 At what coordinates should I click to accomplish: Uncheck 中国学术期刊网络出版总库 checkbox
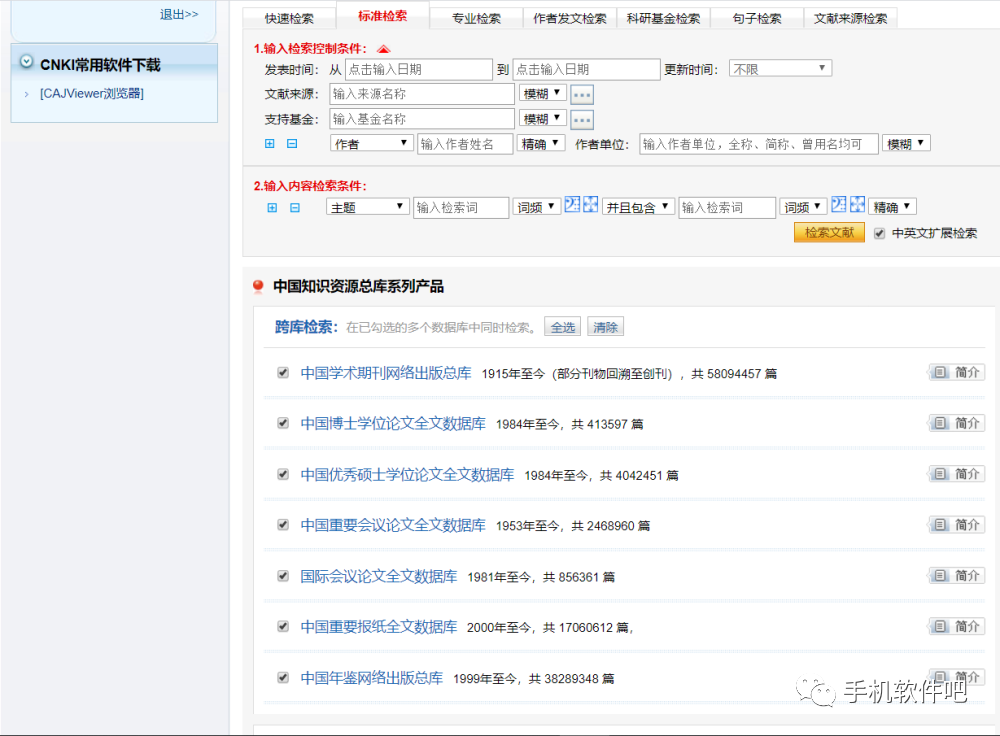(283, 372)
